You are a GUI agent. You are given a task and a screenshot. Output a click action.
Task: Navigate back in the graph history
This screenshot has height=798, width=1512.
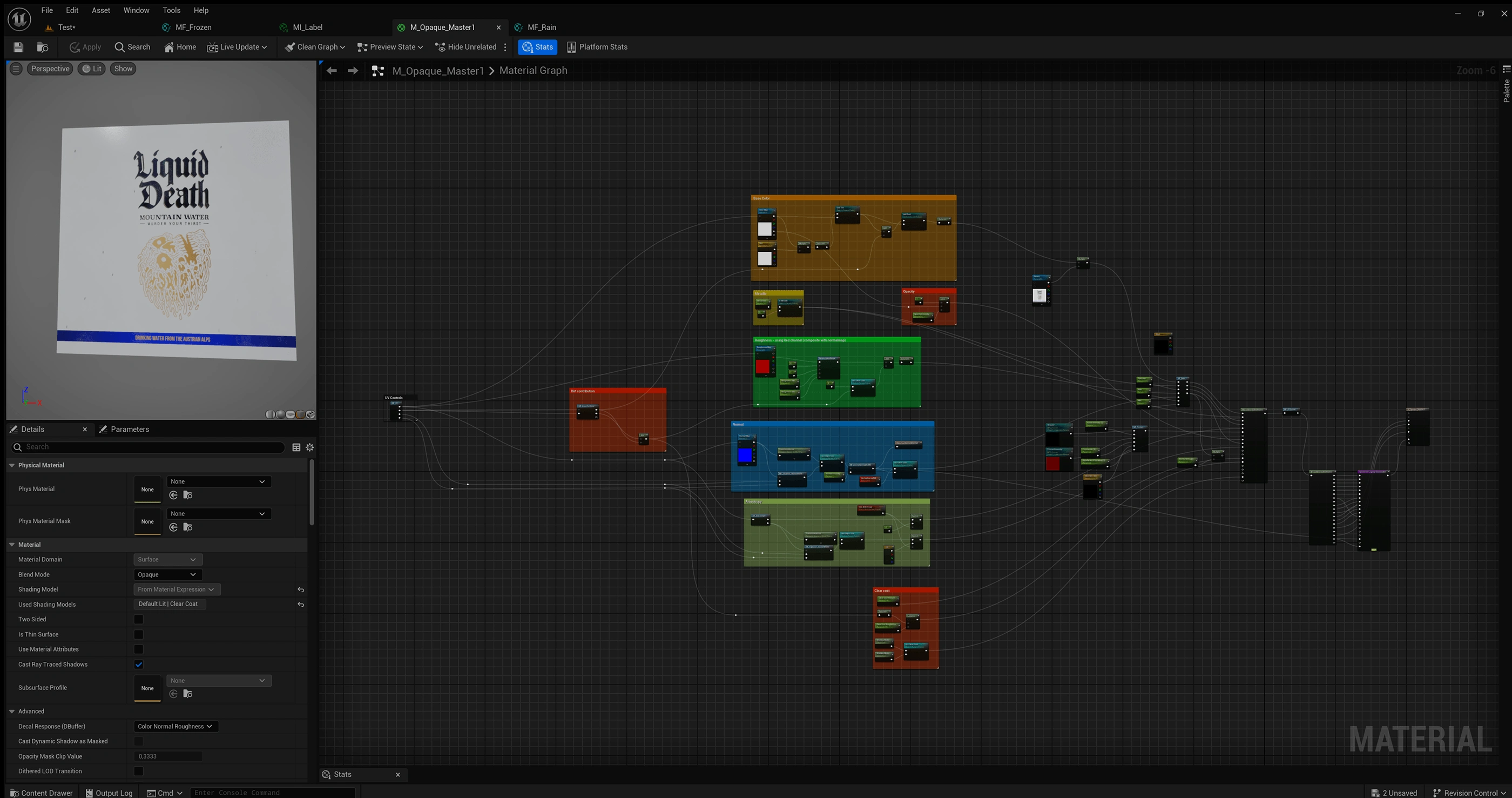[x=332, y=70]
